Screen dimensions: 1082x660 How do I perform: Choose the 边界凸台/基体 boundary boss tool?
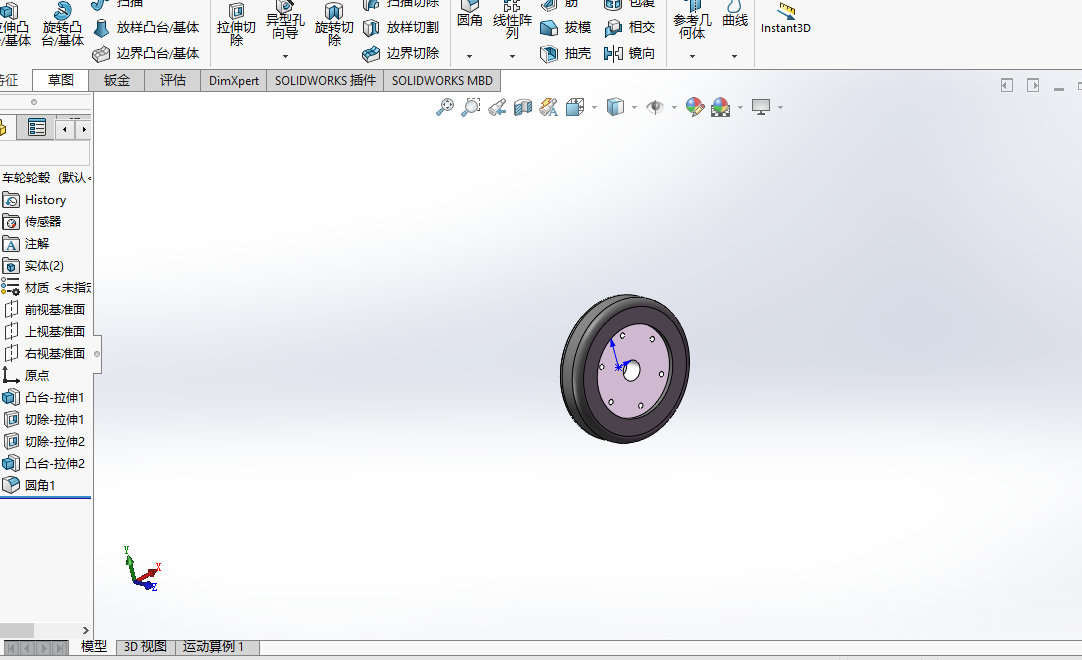[x=146, y=53]
